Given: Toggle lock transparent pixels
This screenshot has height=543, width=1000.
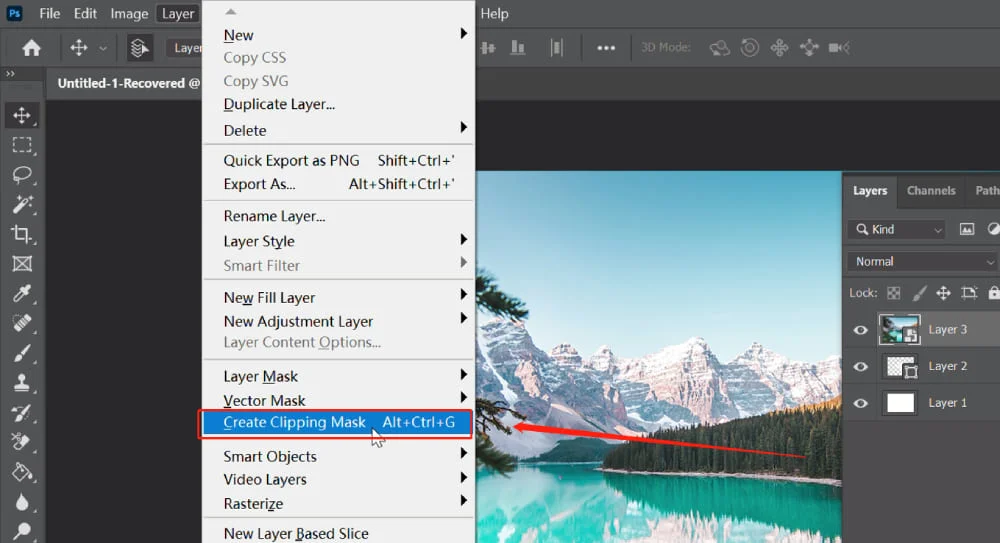Looking at the screenshot, I should pyautogui.click(x=893, y=293).
